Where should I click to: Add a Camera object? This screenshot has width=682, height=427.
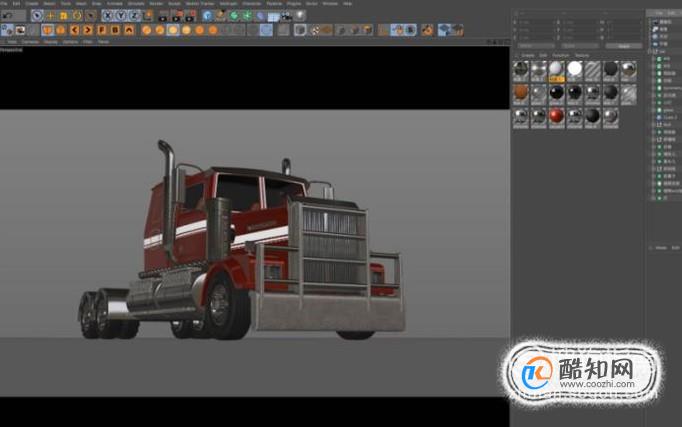[x=287, y=16]
